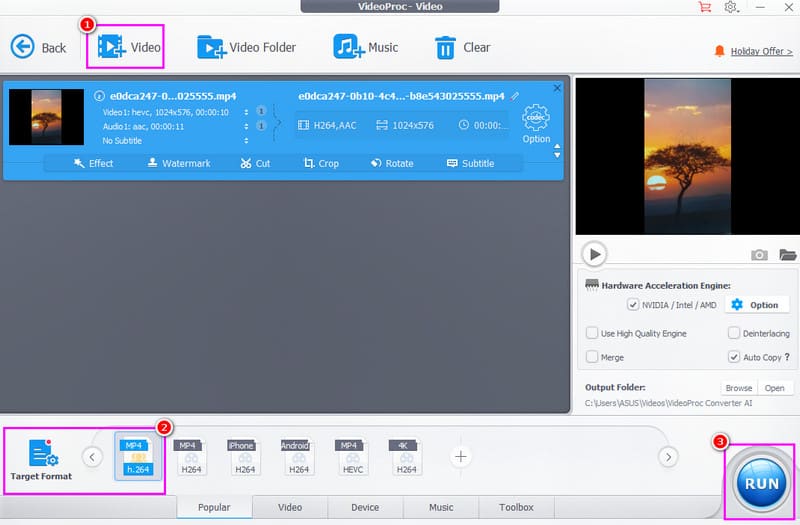The width and height of the screenshot is (800, 525).
Task: Toggle the NVIDIA / Intel / AMD checkbox
Action: (632, 305)
